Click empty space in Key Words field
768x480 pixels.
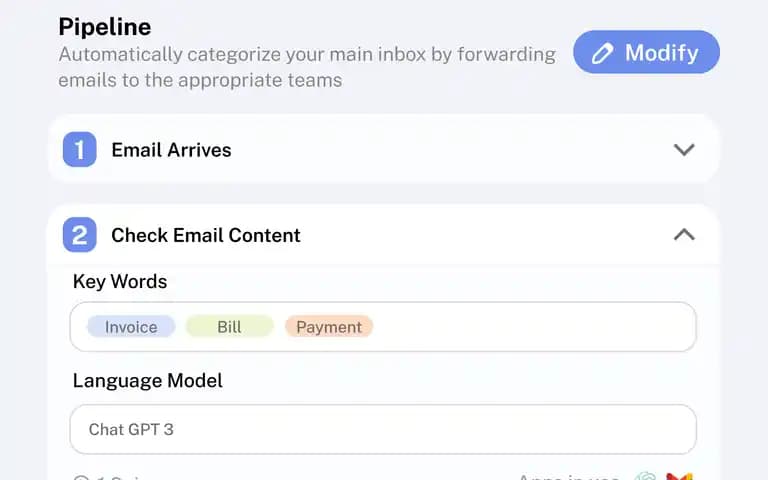534,327
